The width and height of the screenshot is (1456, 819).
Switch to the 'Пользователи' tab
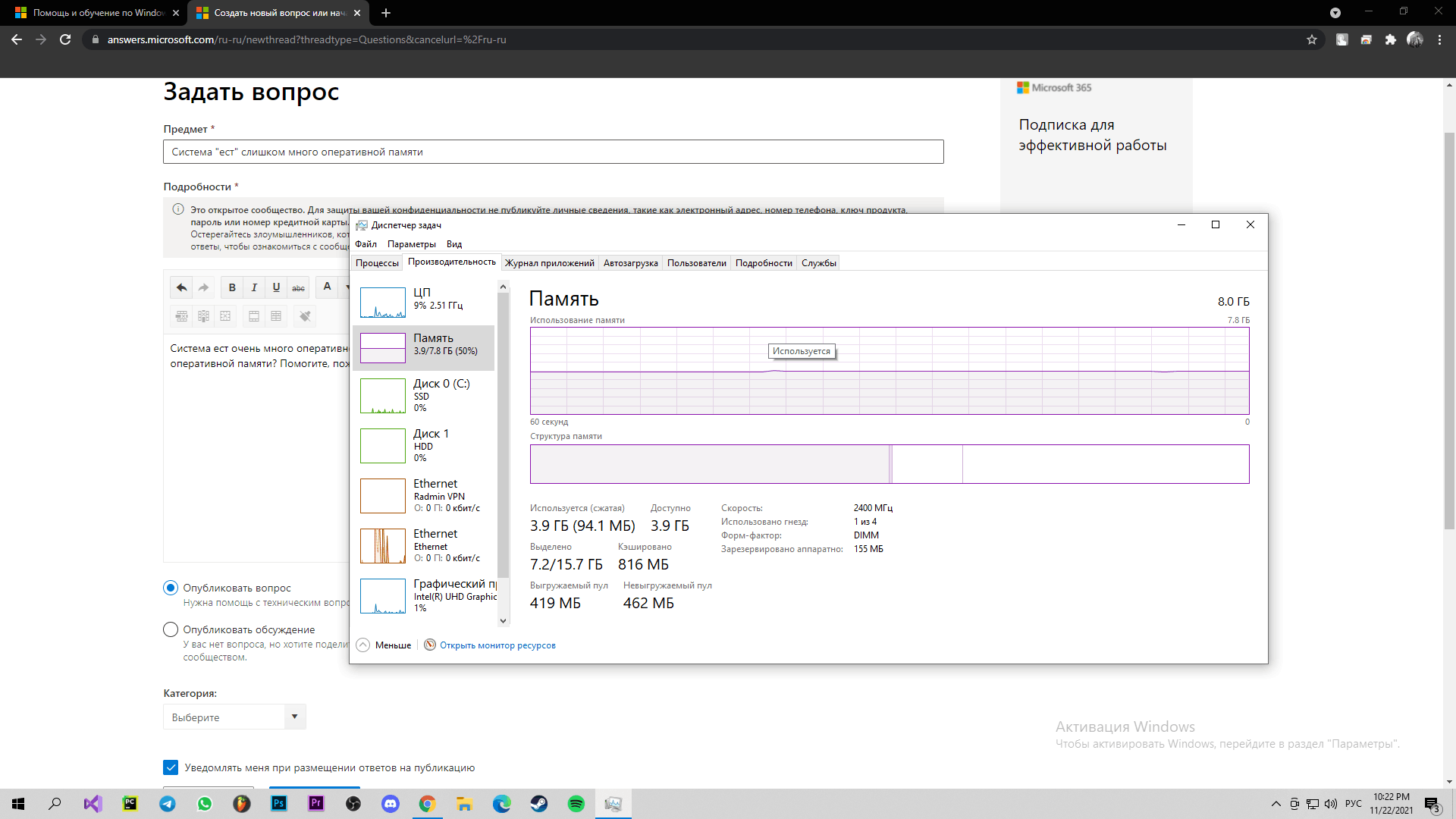697,263
